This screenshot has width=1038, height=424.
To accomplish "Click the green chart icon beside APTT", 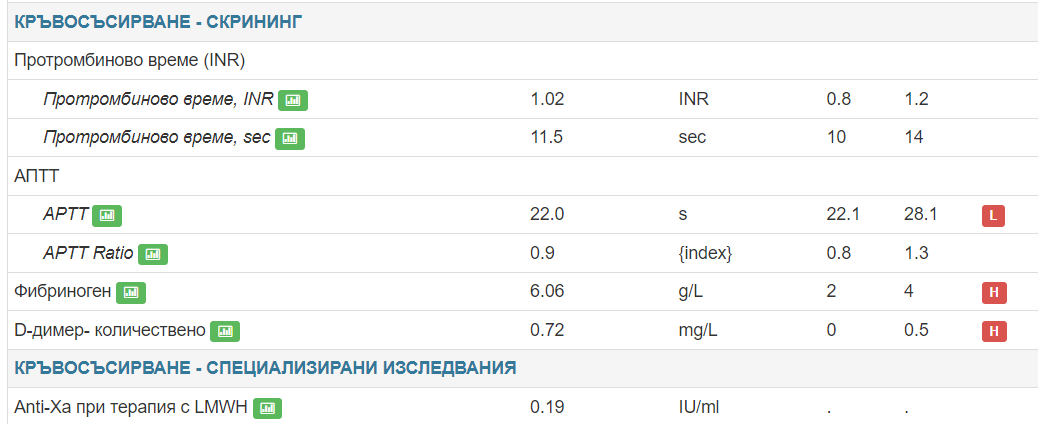I will tap(107, 215).
